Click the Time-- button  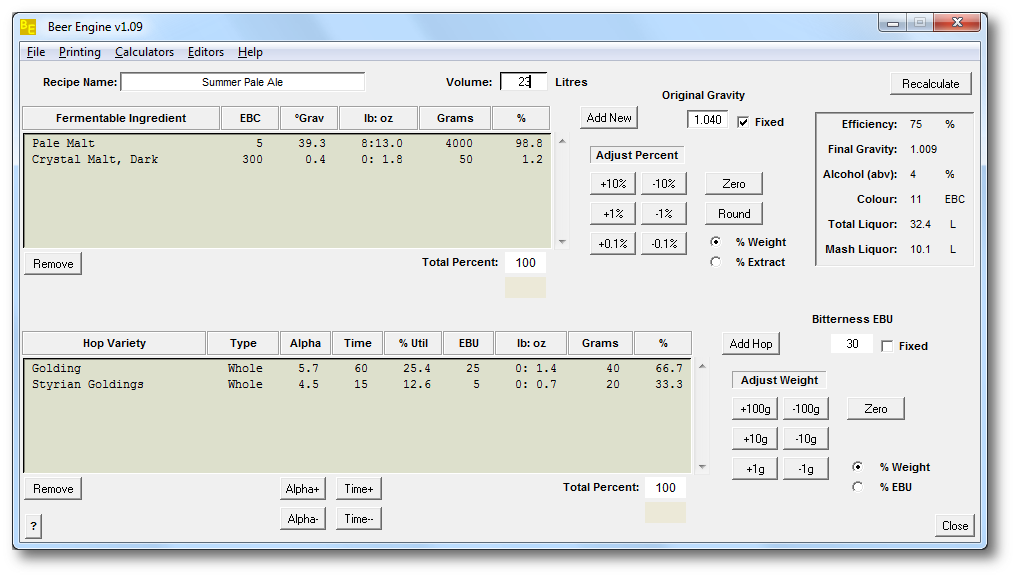point(358,518)
